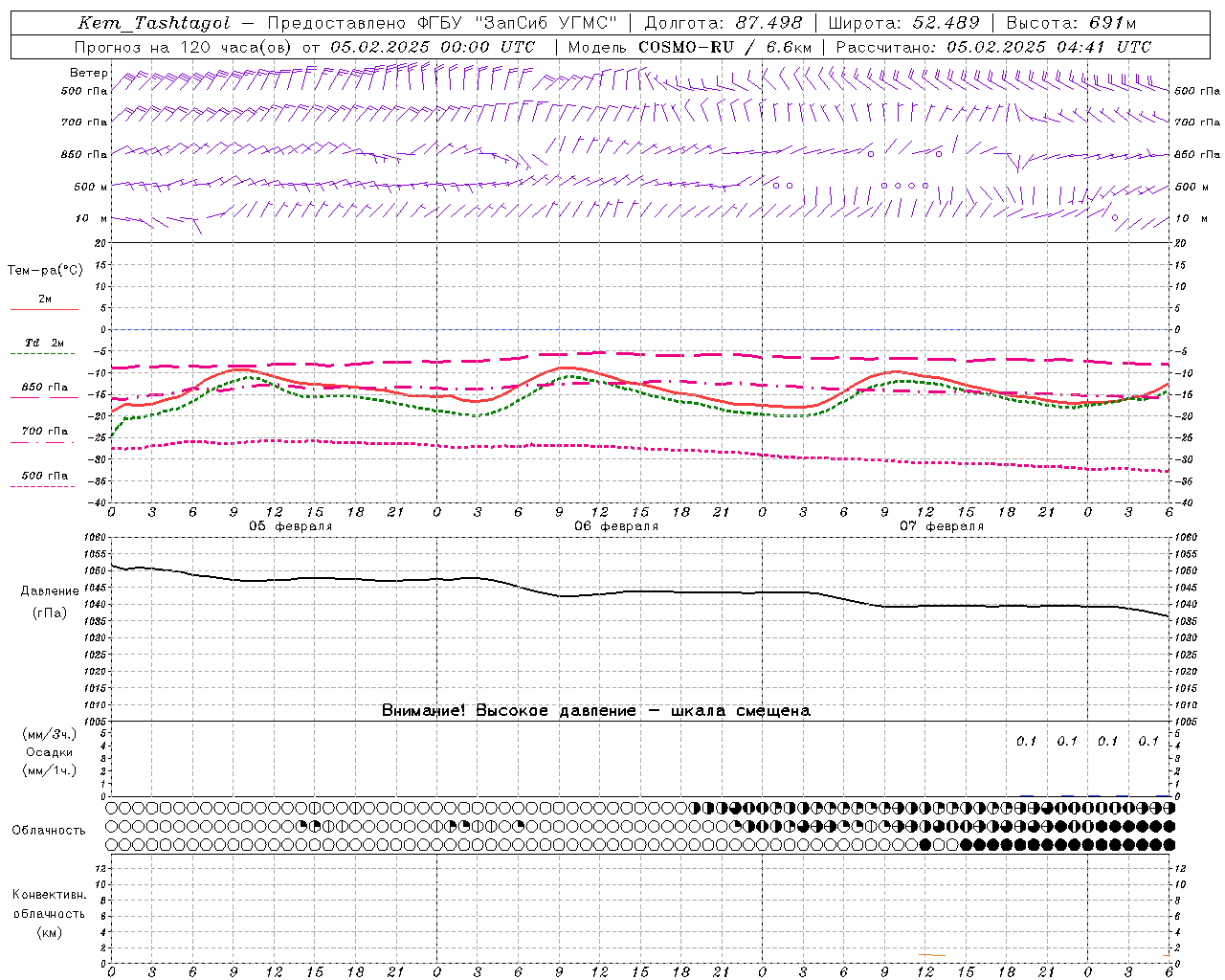Click the 07 февраля date label
The width and height of the screenshot is (1225, 980).
coord(942,526)
